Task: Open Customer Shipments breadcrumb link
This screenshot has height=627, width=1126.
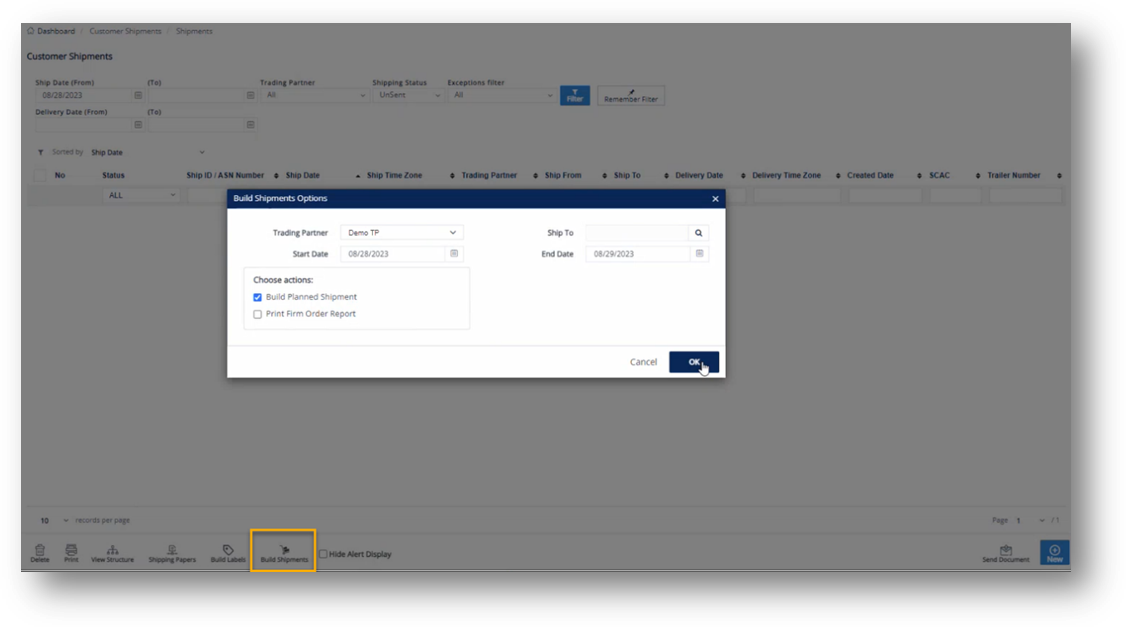Action: (125, 31)
